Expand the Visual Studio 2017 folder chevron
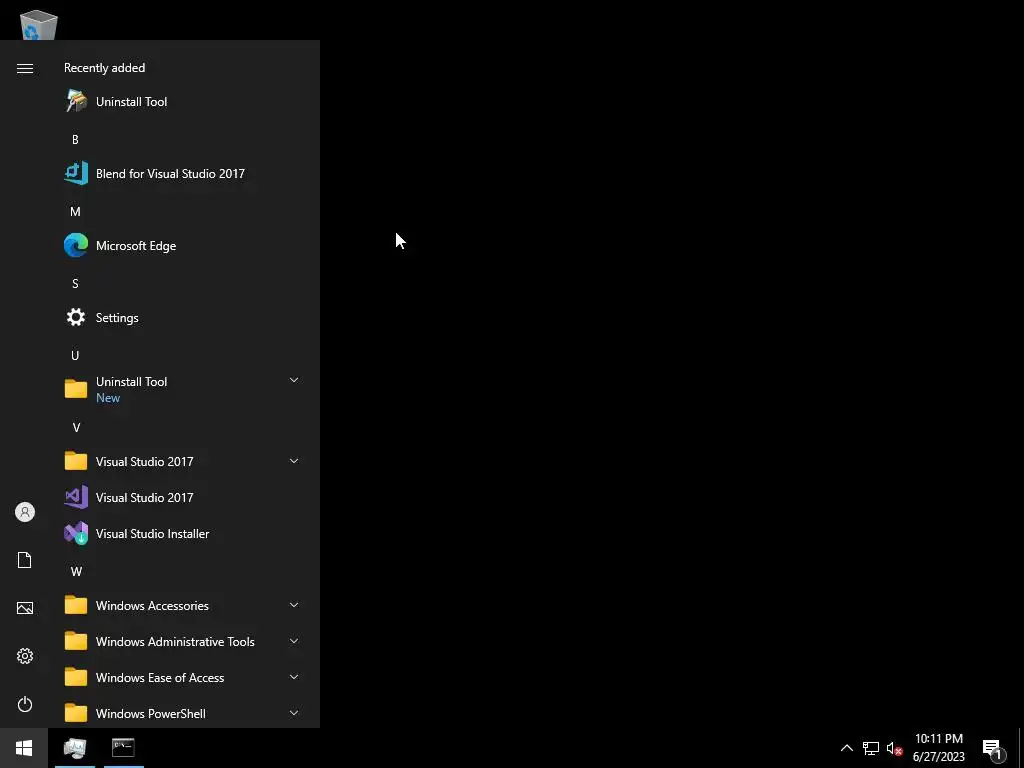This screenshot has width=1024, height=768. click(x=294, y=461)
